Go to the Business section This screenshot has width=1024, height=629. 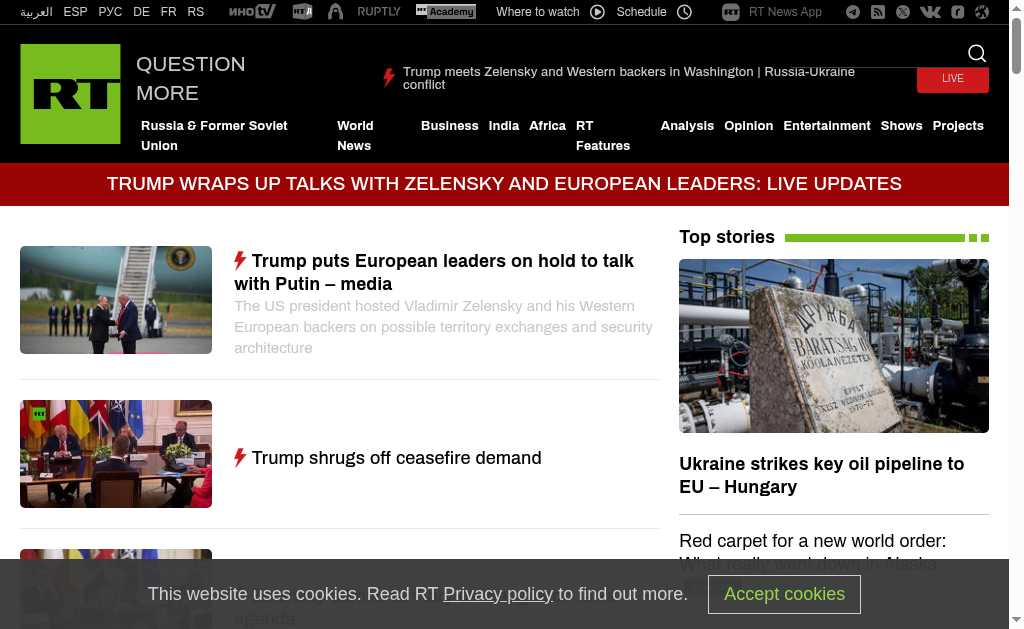point(450,125)
